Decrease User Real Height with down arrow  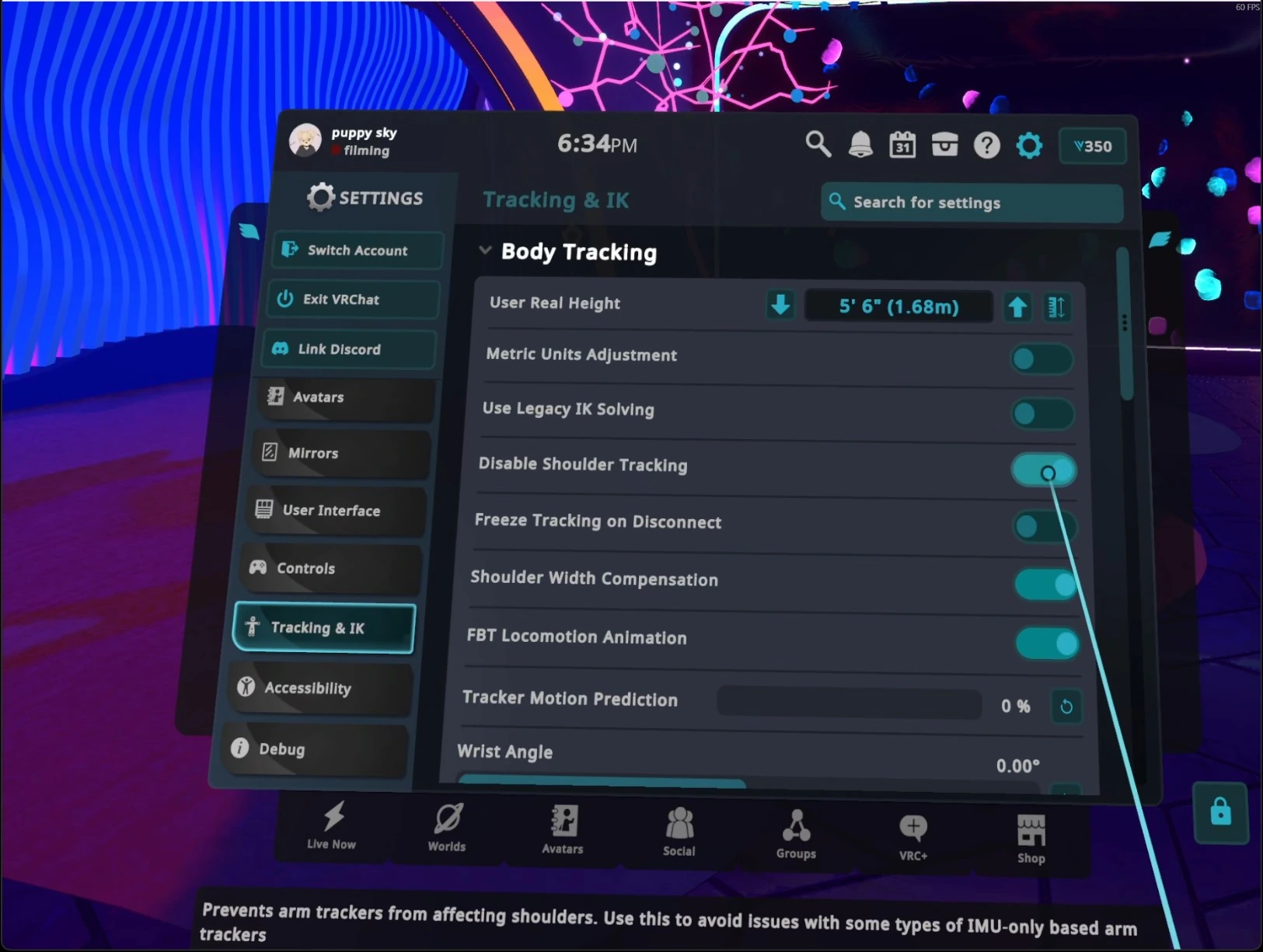point(780,305)
